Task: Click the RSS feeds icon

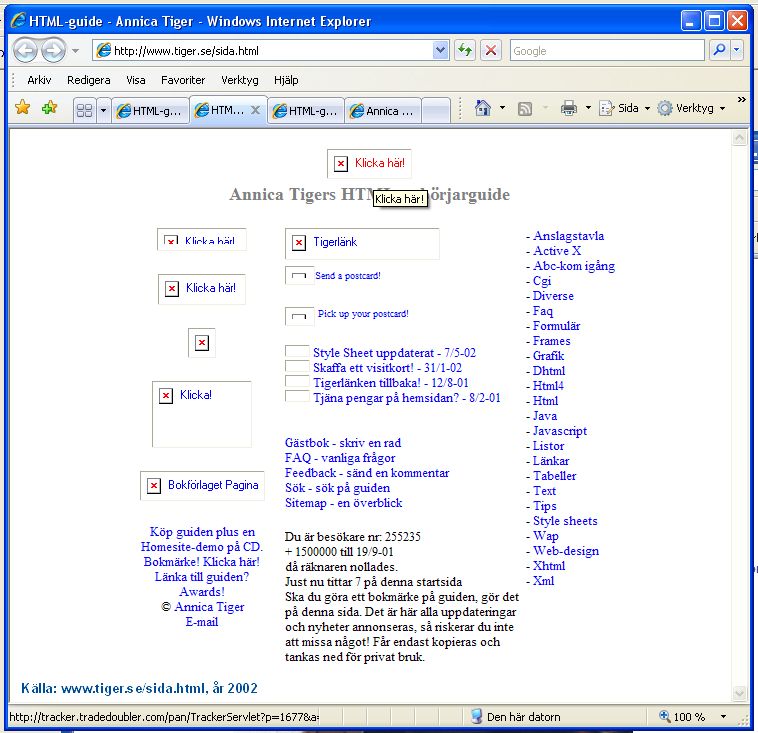Action: point(525,108)
